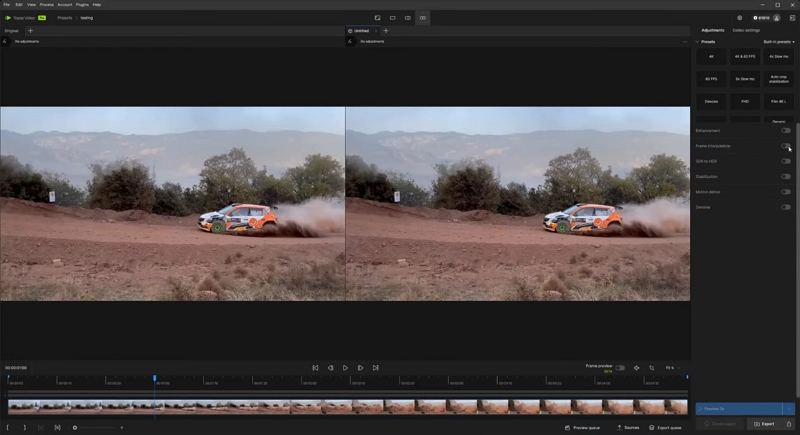This screenshot has width=800, height=435.
Task: Add a new tab next to Untitled
Action: click(x=386, y=31)
